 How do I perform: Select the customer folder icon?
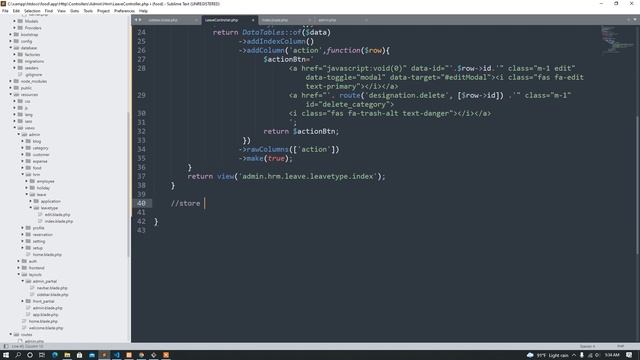(x=28, y=155)
